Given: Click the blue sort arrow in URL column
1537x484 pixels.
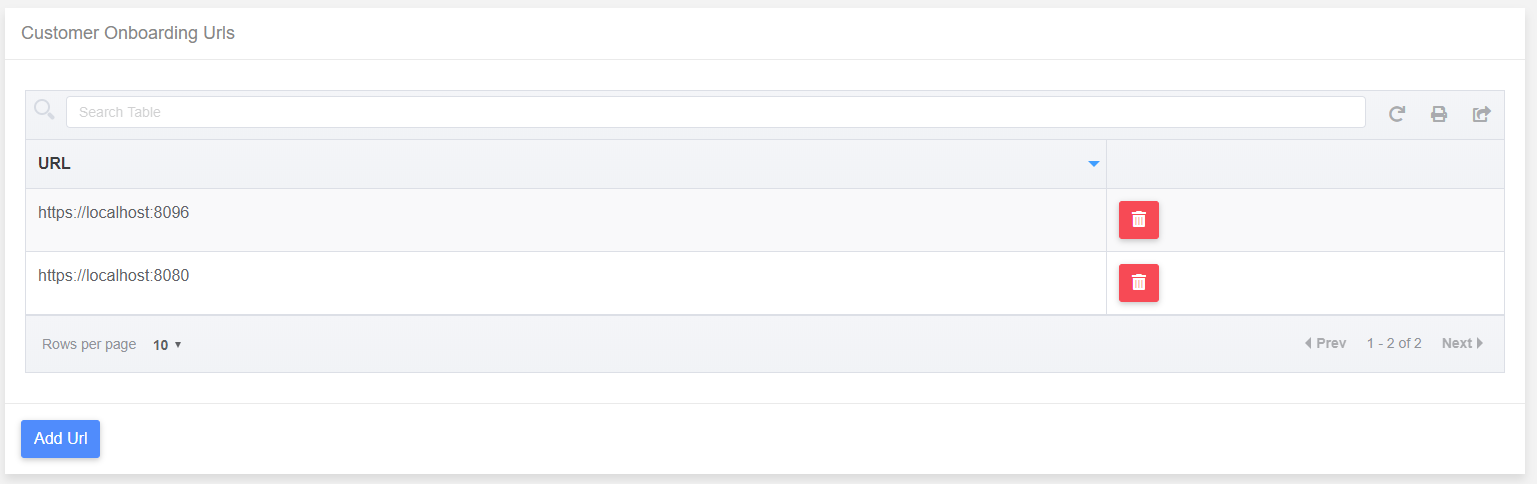Looking at the screenshot, I should pos(1094,164).
